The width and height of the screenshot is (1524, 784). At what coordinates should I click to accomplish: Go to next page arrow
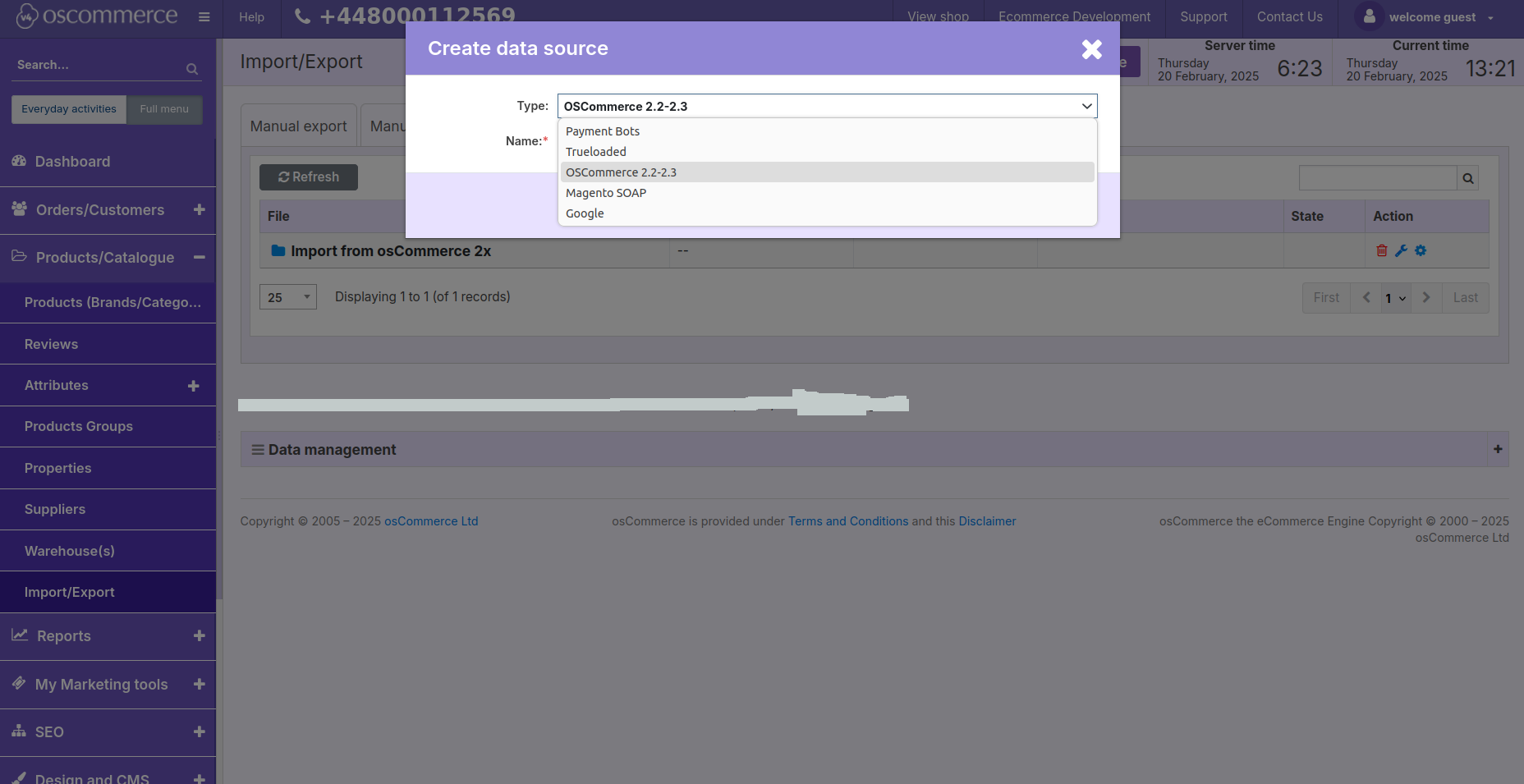[x=1426, y=298]
